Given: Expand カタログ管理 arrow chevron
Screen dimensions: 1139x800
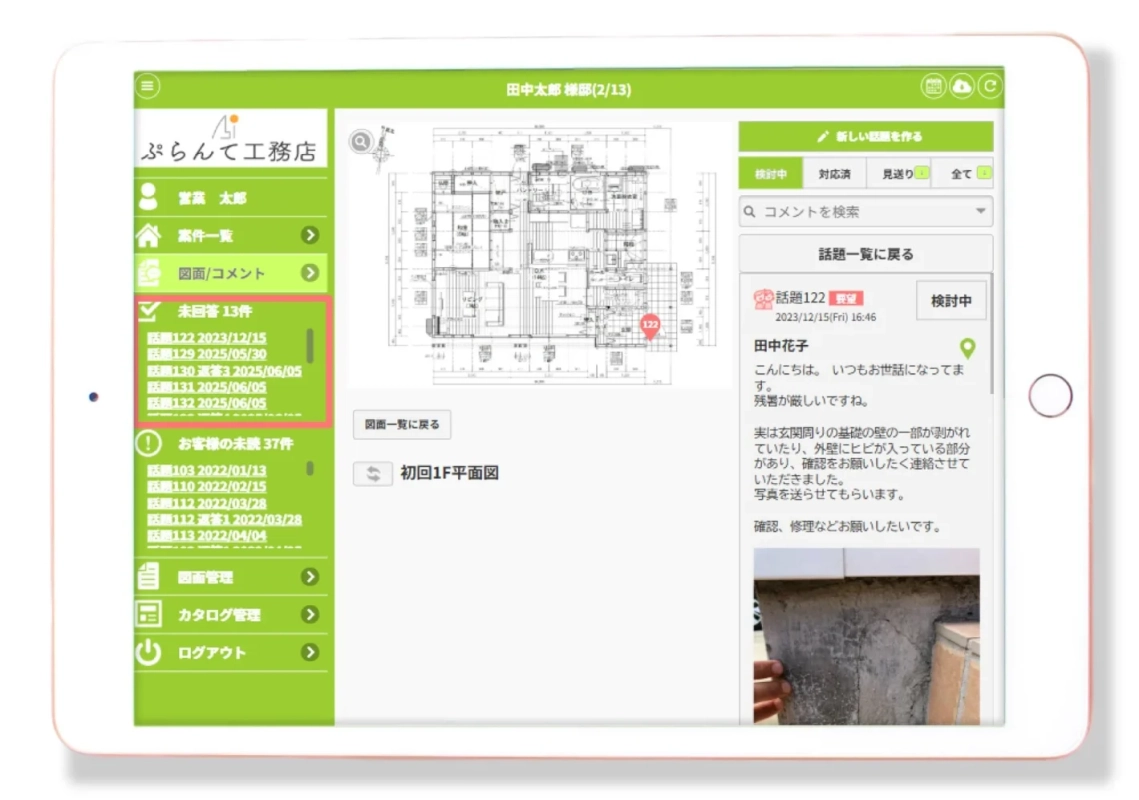Looking at the screenshot, I should coord(310,615).
